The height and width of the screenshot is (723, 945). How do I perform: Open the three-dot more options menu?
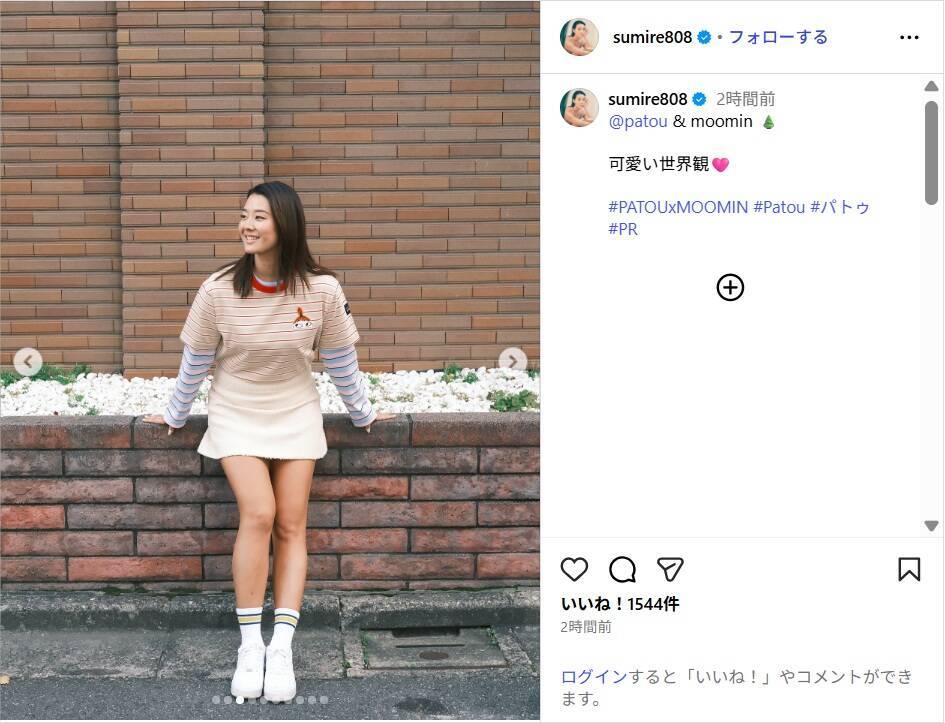tap(909, 37)
